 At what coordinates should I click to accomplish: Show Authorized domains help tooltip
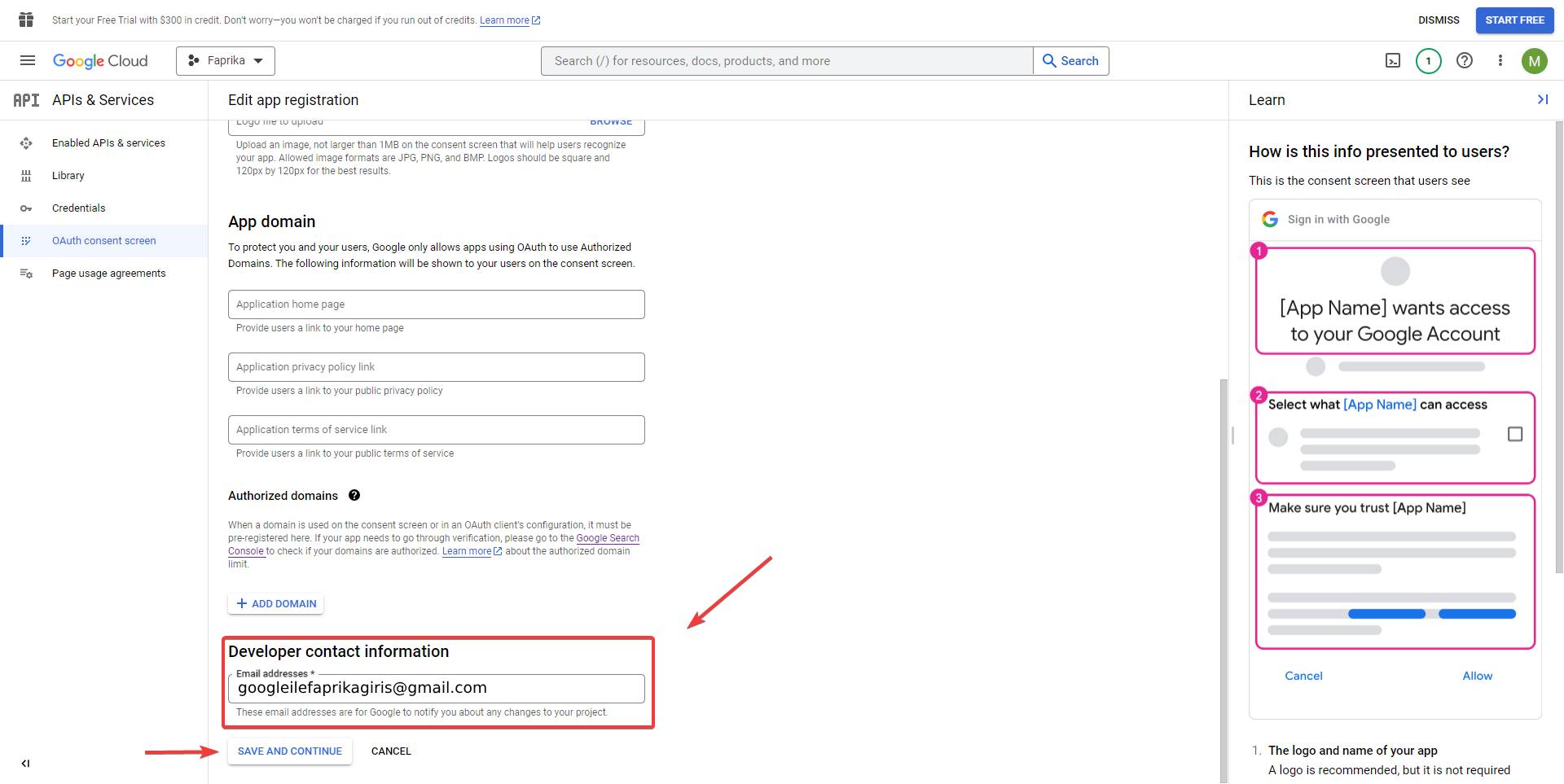click(x=354, y=495)
